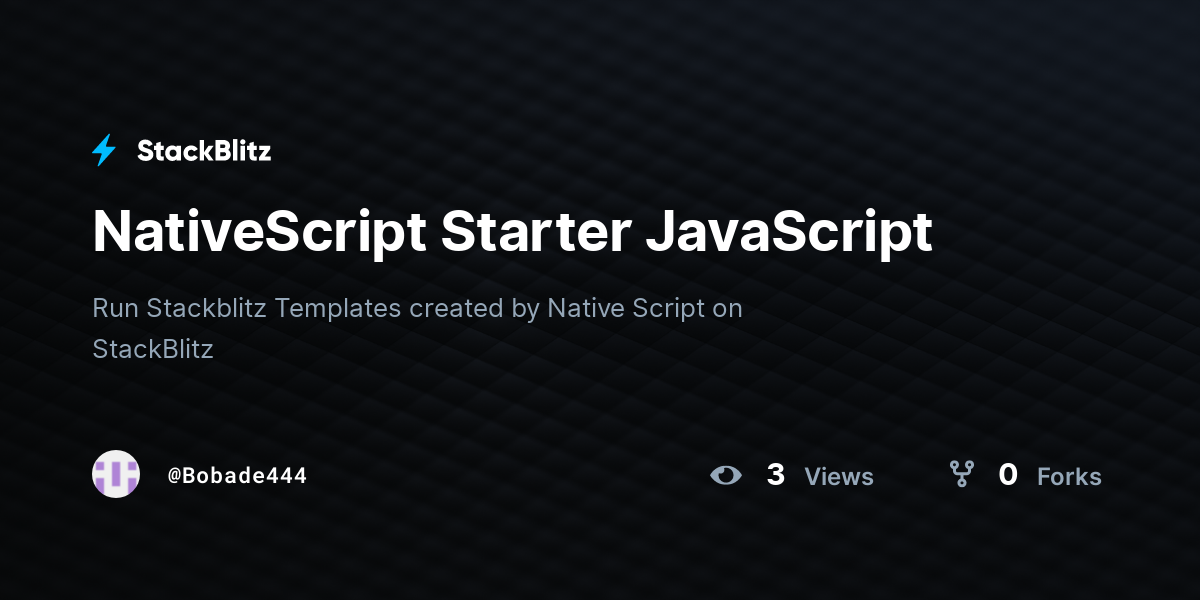Select the purple circular avatar image

click(x=116, y=474)
